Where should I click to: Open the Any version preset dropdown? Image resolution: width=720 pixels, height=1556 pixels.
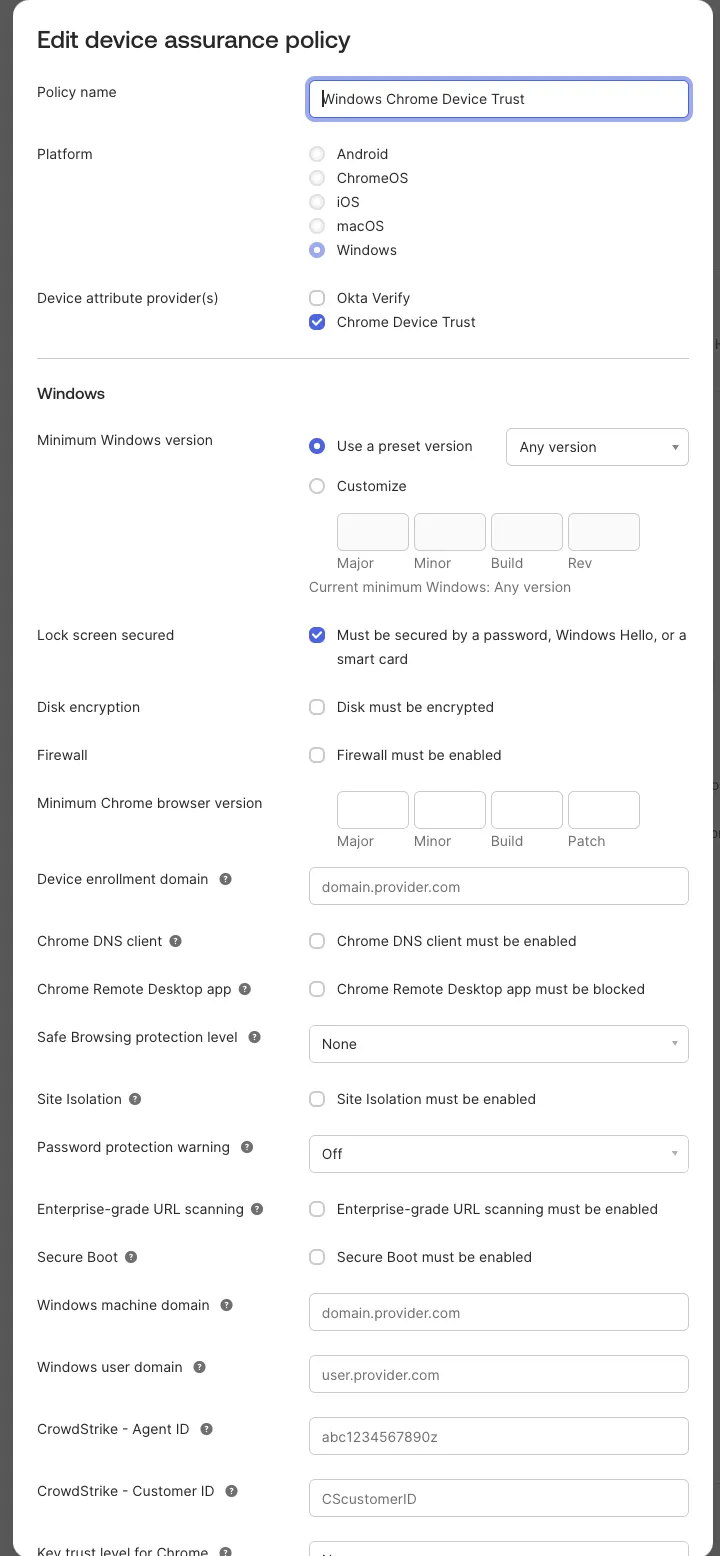coord(597,447)
